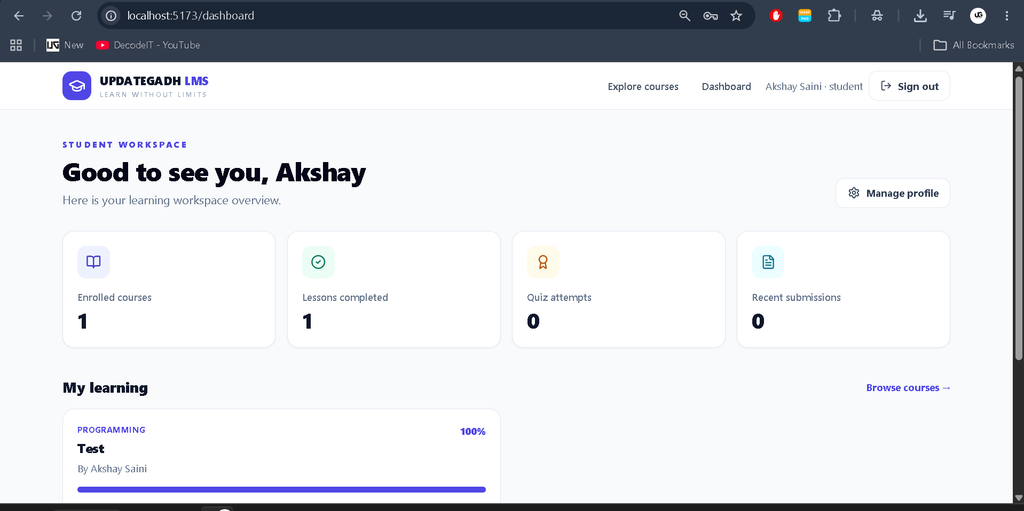Click the STUDENT WORKSPACE label
This screenshot has height=511, width=1024.
125,144
